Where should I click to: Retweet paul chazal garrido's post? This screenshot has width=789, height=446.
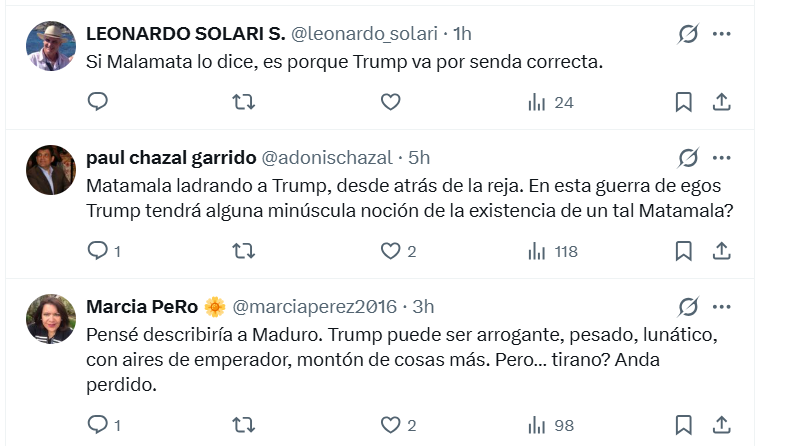coord(243,251)
